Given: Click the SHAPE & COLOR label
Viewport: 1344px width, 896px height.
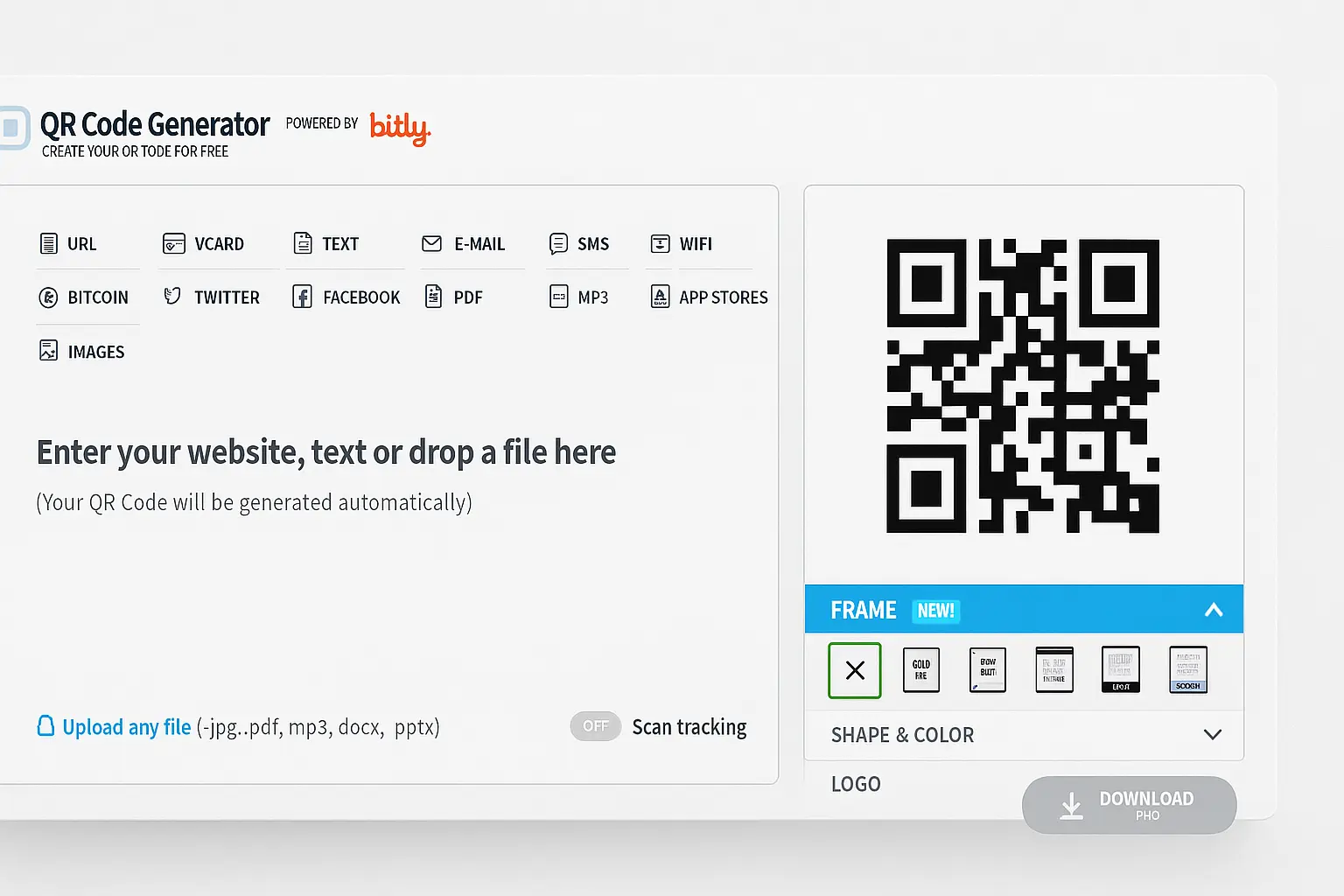Looking at the screenshot, I should [902, 735].
